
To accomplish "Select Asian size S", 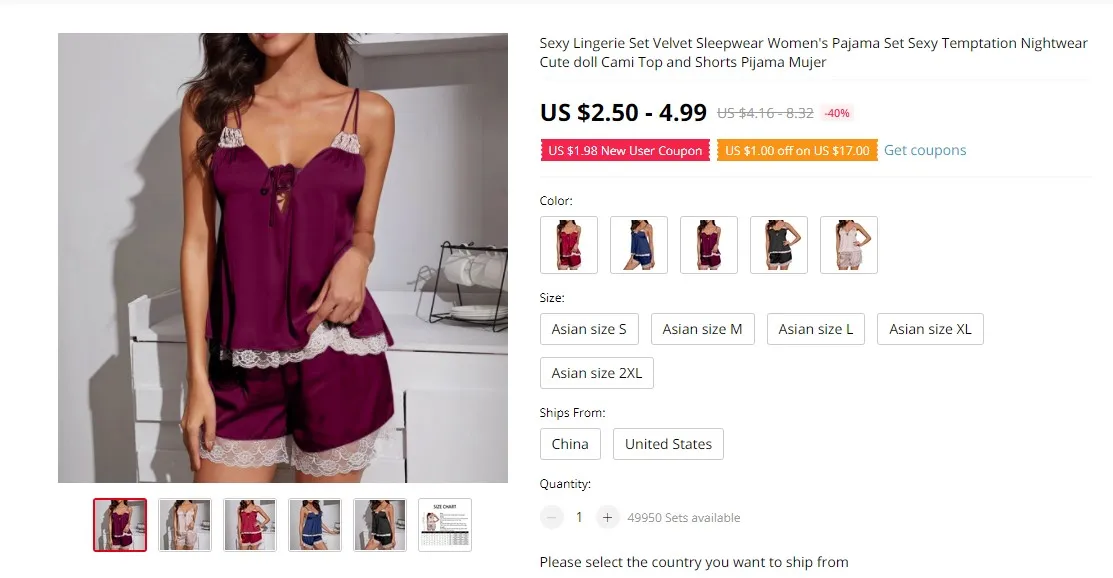I will [589, 329].
